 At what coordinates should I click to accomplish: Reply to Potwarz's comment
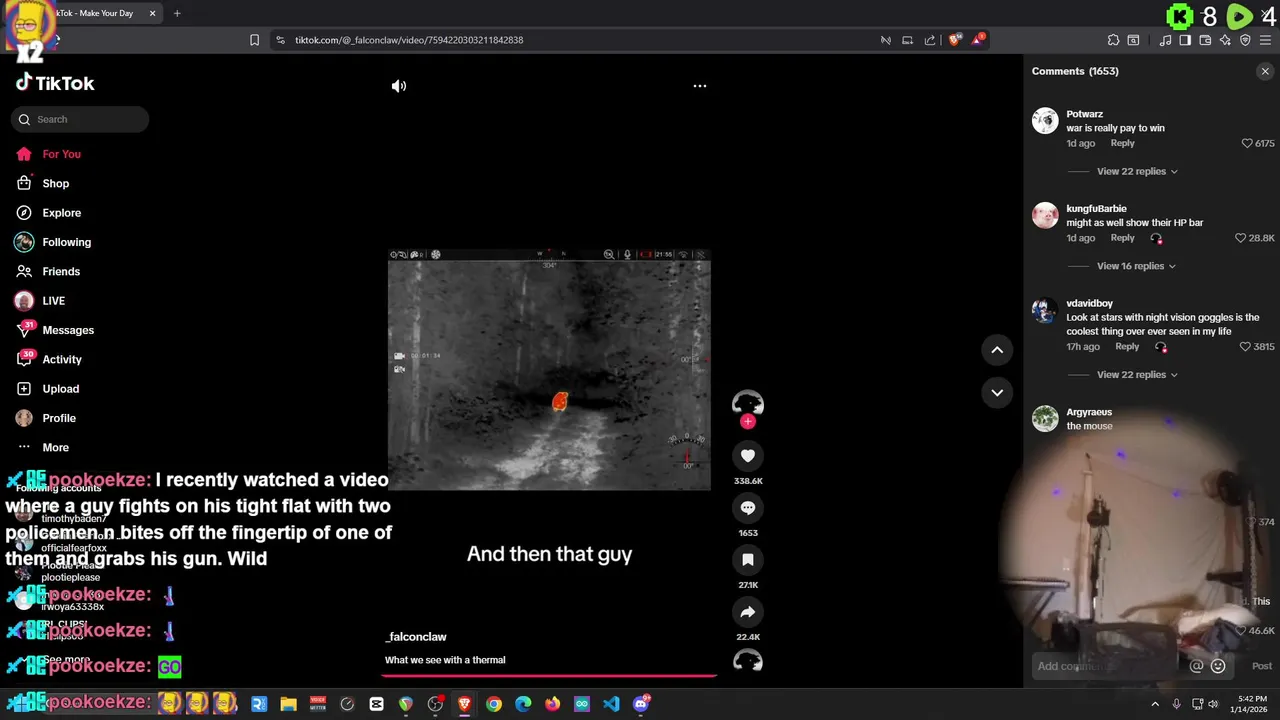click(x=1122, y=143)
